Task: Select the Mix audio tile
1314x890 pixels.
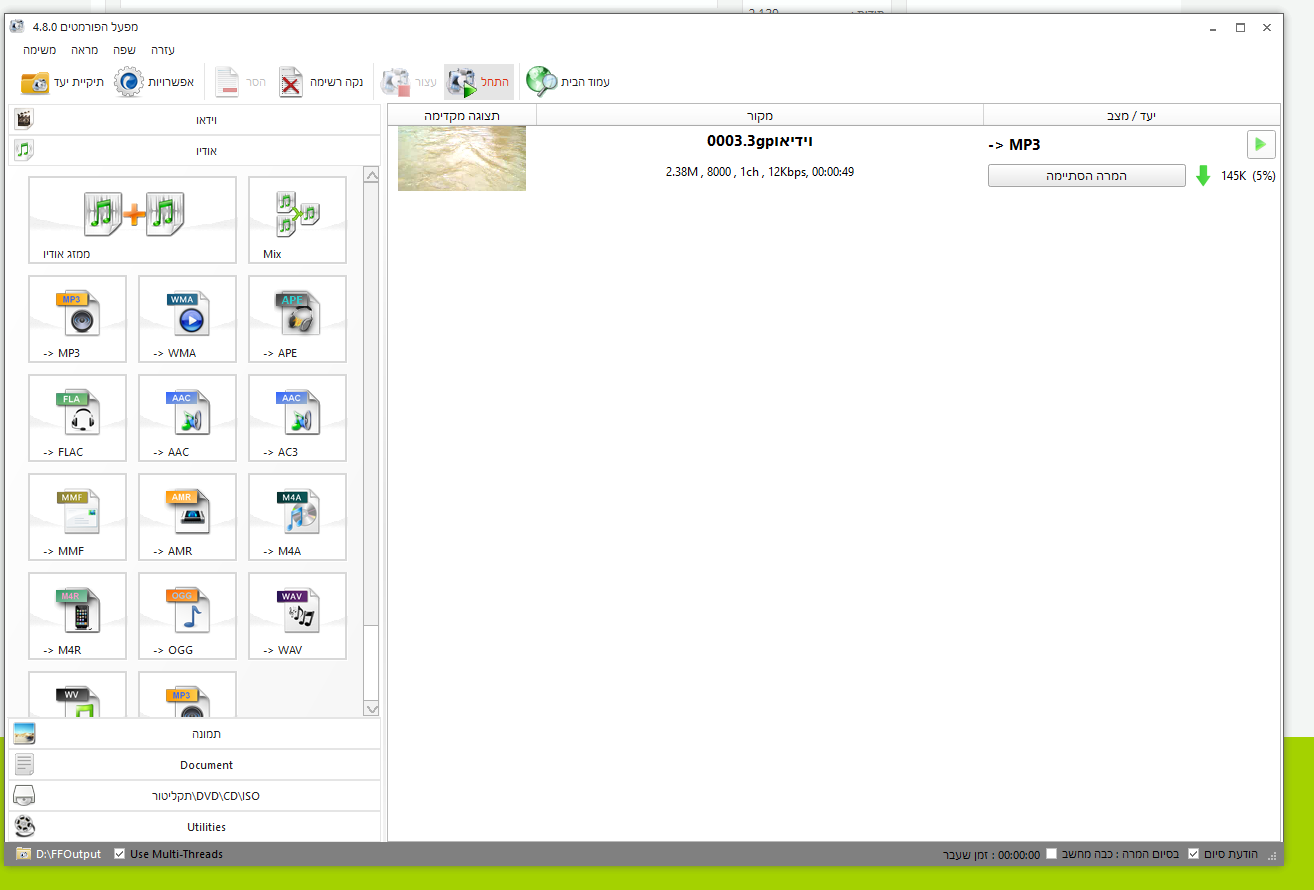Action: coord(298,220)
